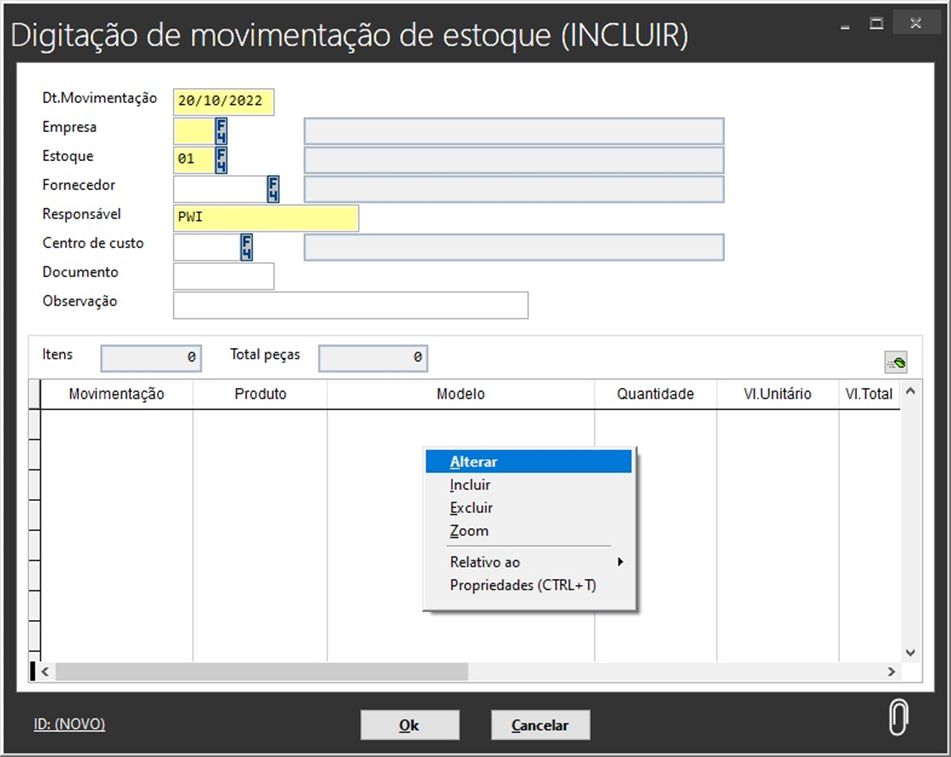Click the Centro de custo description field
The image size is (951, 757).
(x=514, y=247)
